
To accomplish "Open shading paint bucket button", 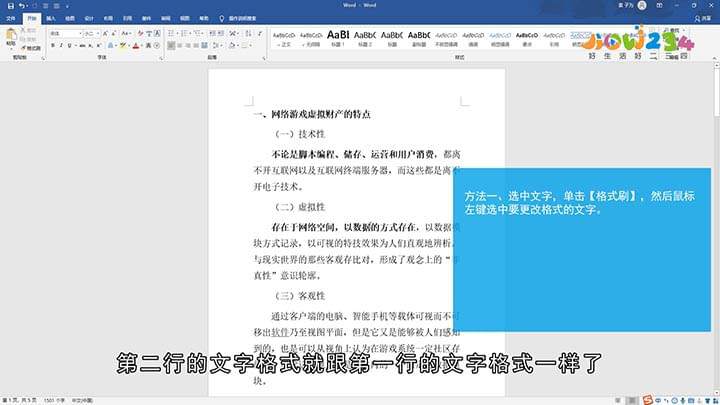I will [232, 45].
